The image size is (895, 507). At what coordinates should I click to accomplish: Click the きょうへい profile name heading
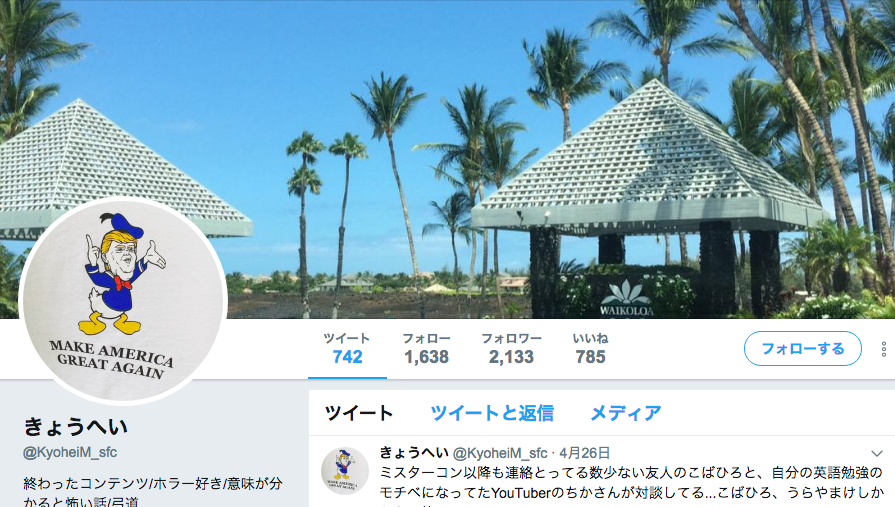click(75, 427)
